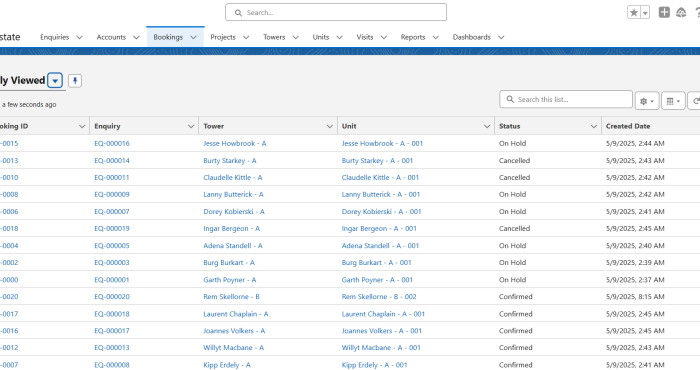
Task: Sort by the Unit column header
Action: pos(349,126)
